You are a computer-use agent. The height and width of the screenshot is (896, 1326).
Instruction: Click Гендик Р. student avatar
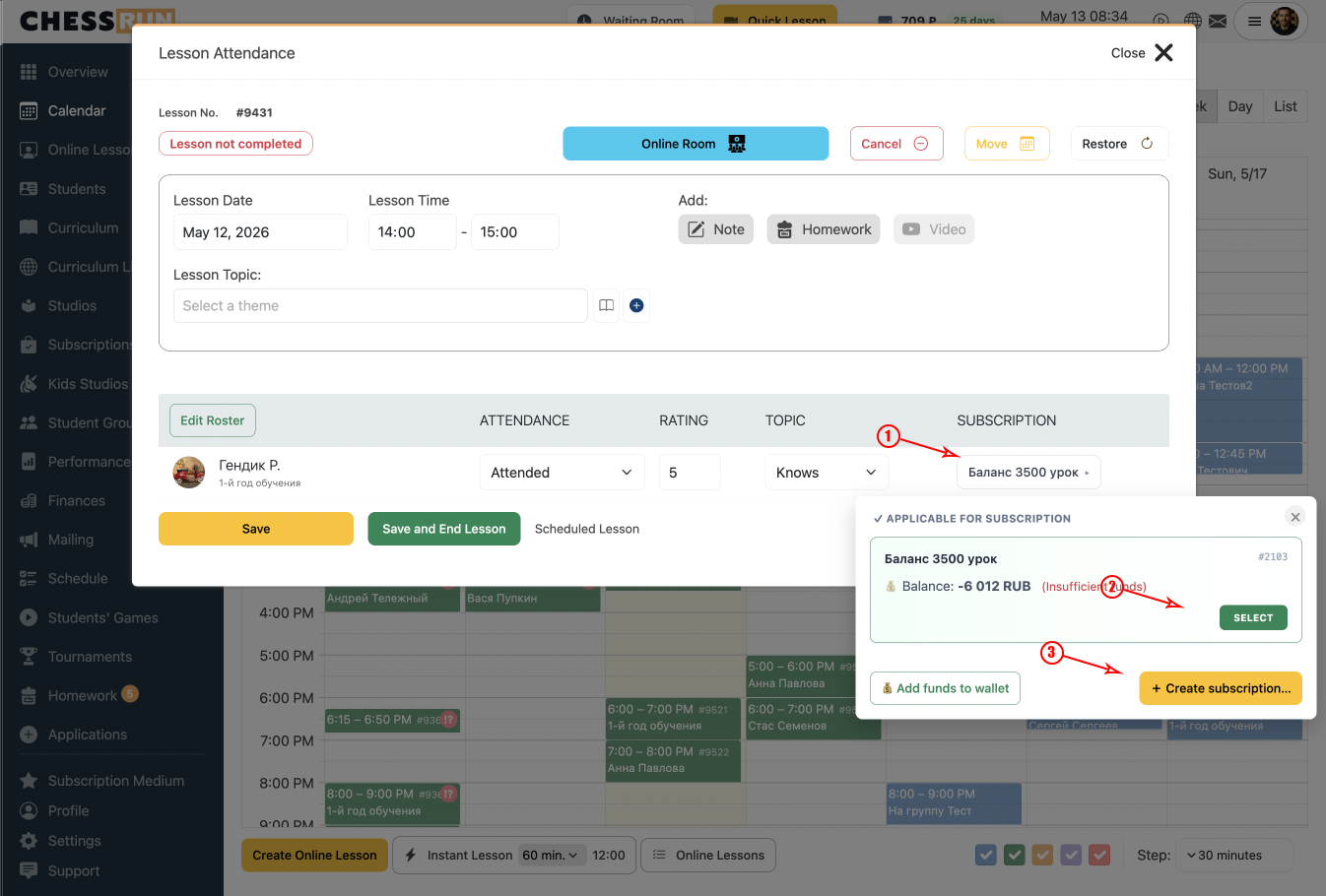click(x=189, y=473)
